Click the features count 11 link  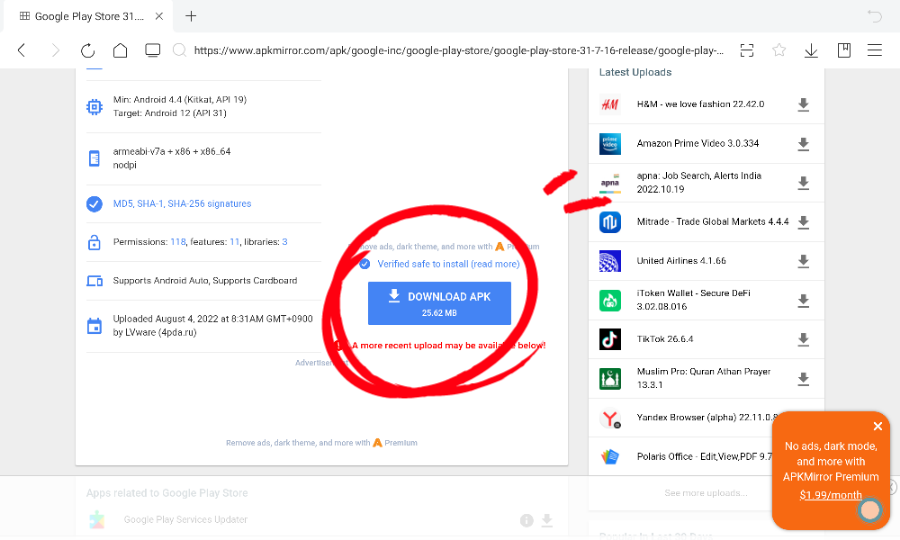click(x=234, y=242)
